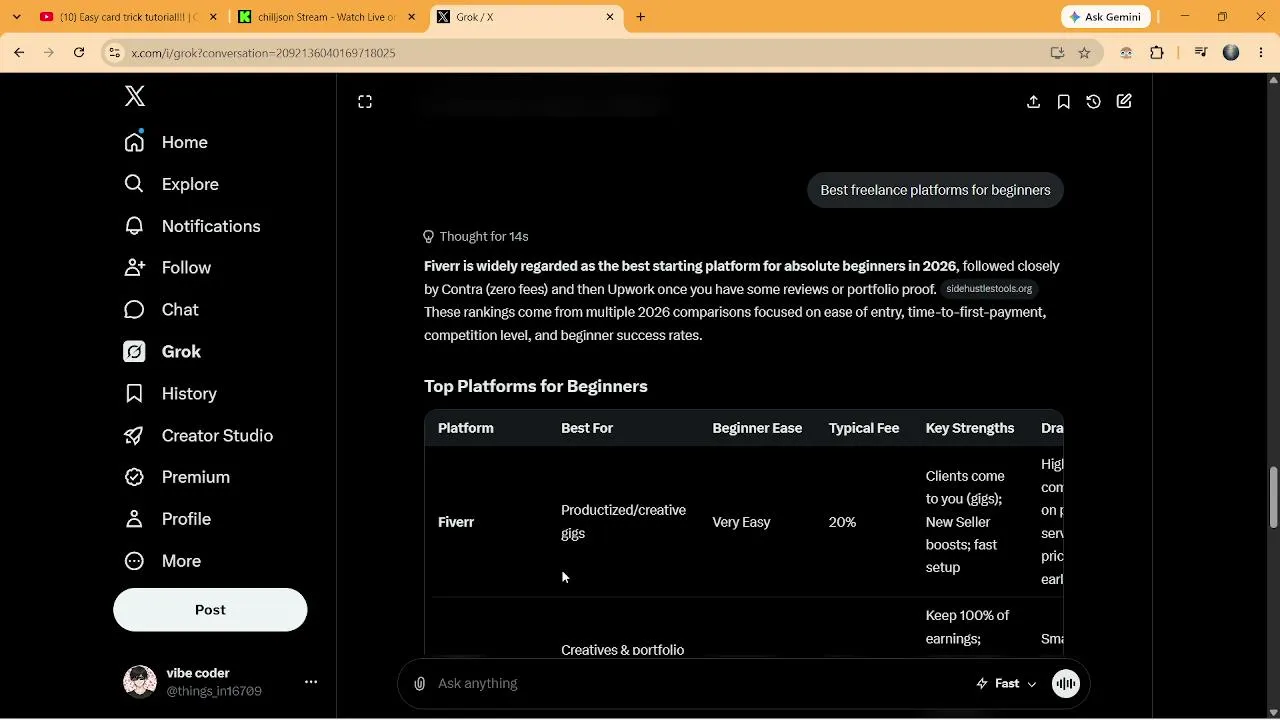The image size is (1280, 720).
Task: Open Chat from the sidebar
Action: coord(161,310)
